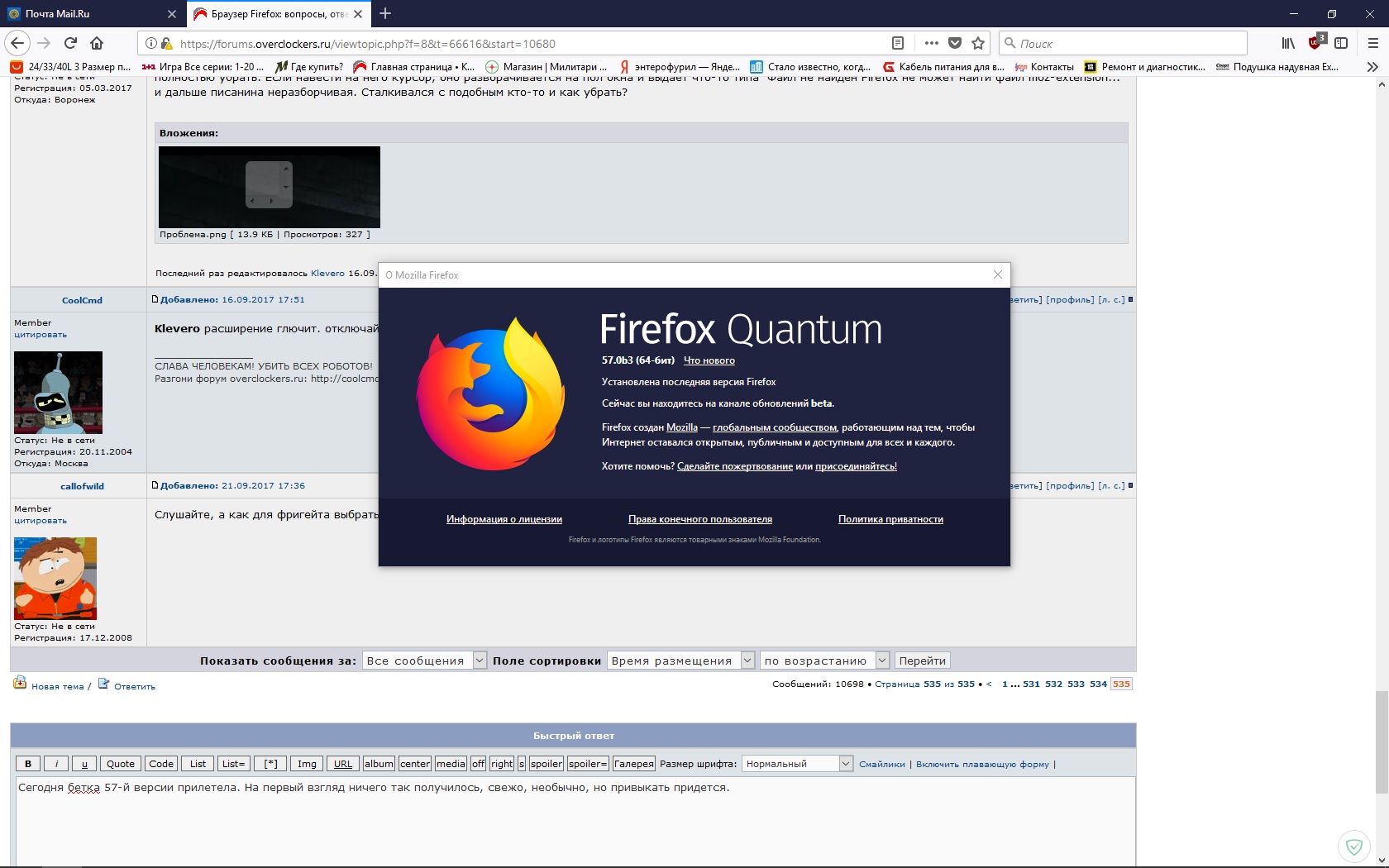This screenshot has width=1389, height=868.
Task: Click the forward navigation arrow
Action: point(44,43)
